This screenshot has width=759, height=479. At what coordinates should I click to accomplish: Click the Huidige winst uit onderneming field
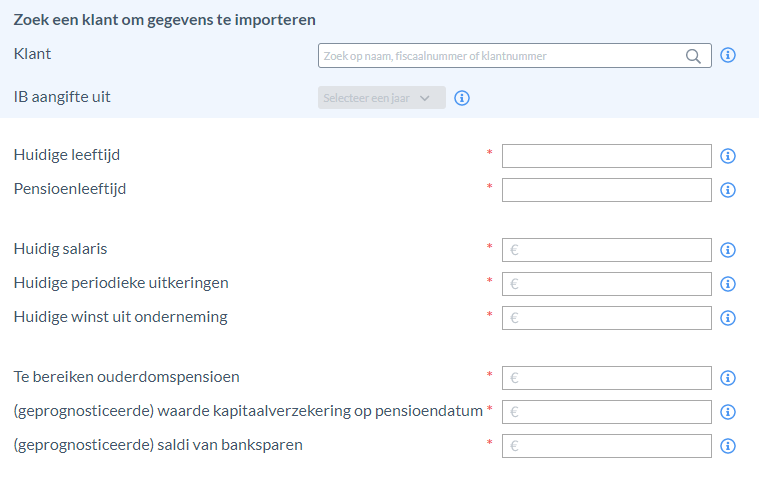tap(607, 318)
